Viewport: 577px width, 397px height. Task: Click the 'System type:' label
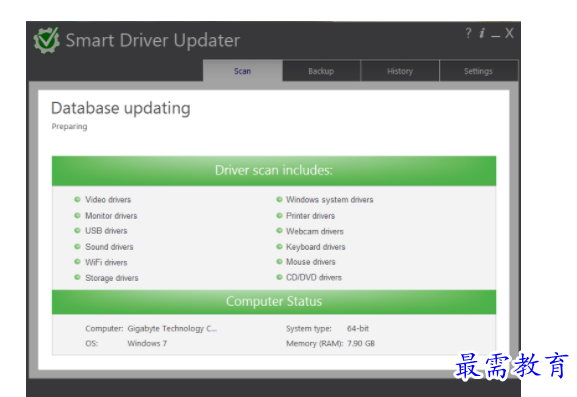309,329
